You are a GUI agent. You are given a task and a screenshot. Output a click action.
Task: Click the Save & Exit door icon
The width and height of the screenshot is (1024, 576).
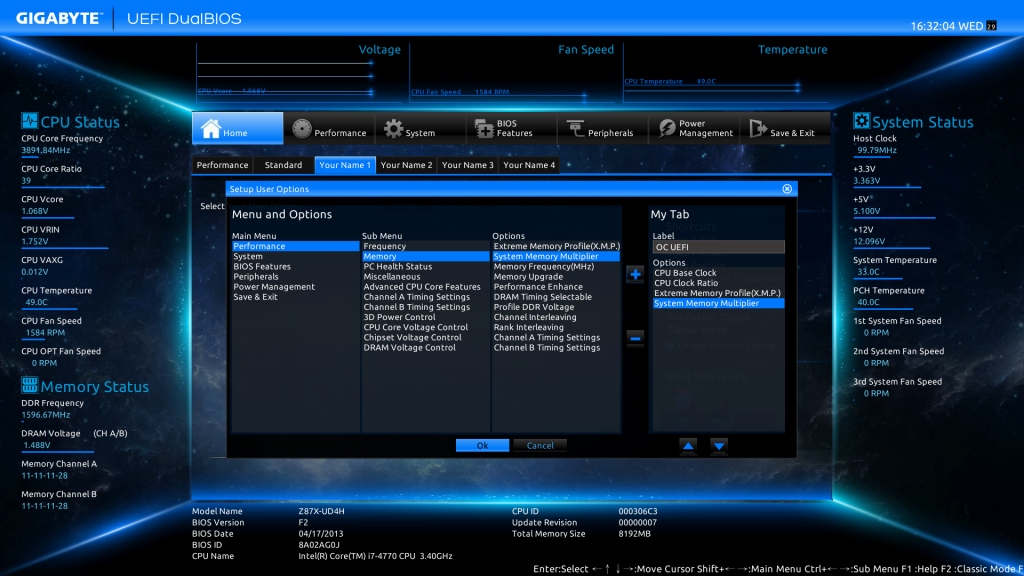pos(758,129)
